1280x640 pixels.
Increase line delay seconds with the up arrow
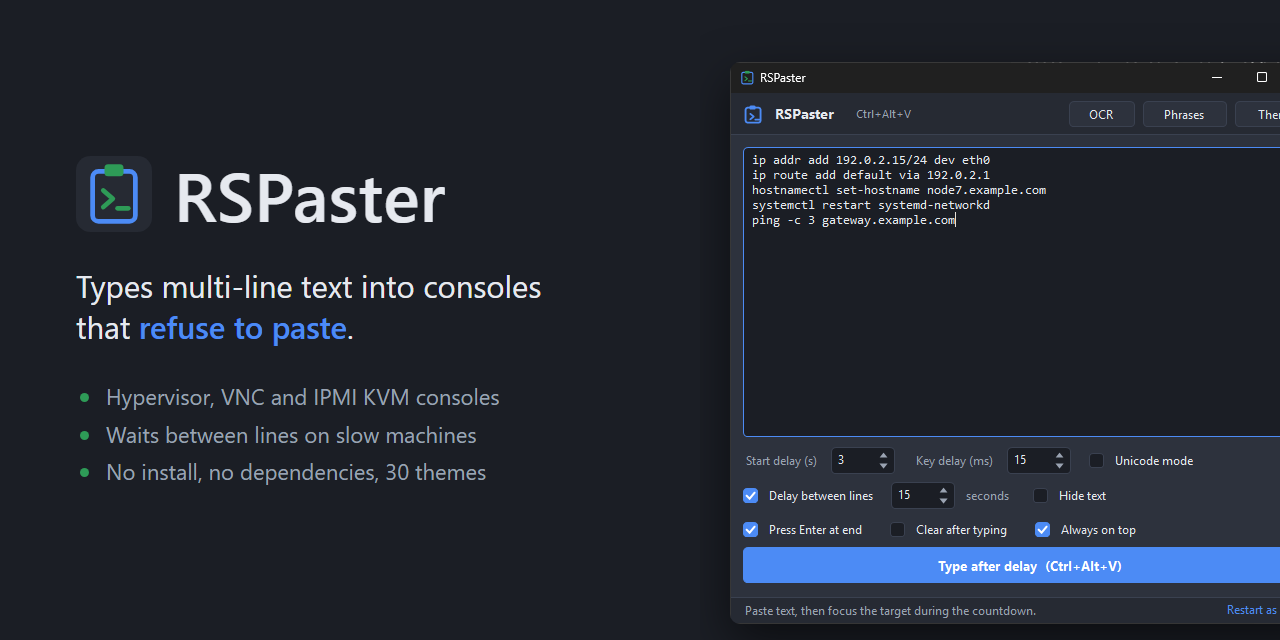944,490
